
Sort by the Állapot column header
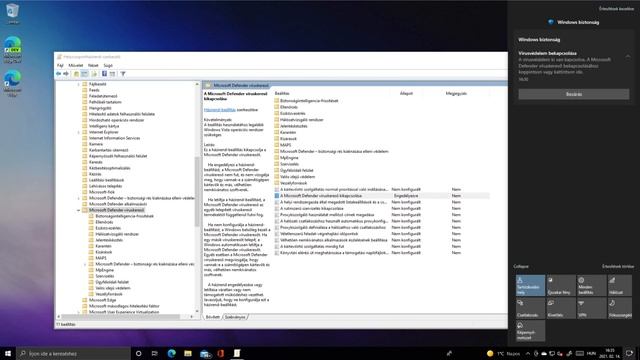pos(406,93)
